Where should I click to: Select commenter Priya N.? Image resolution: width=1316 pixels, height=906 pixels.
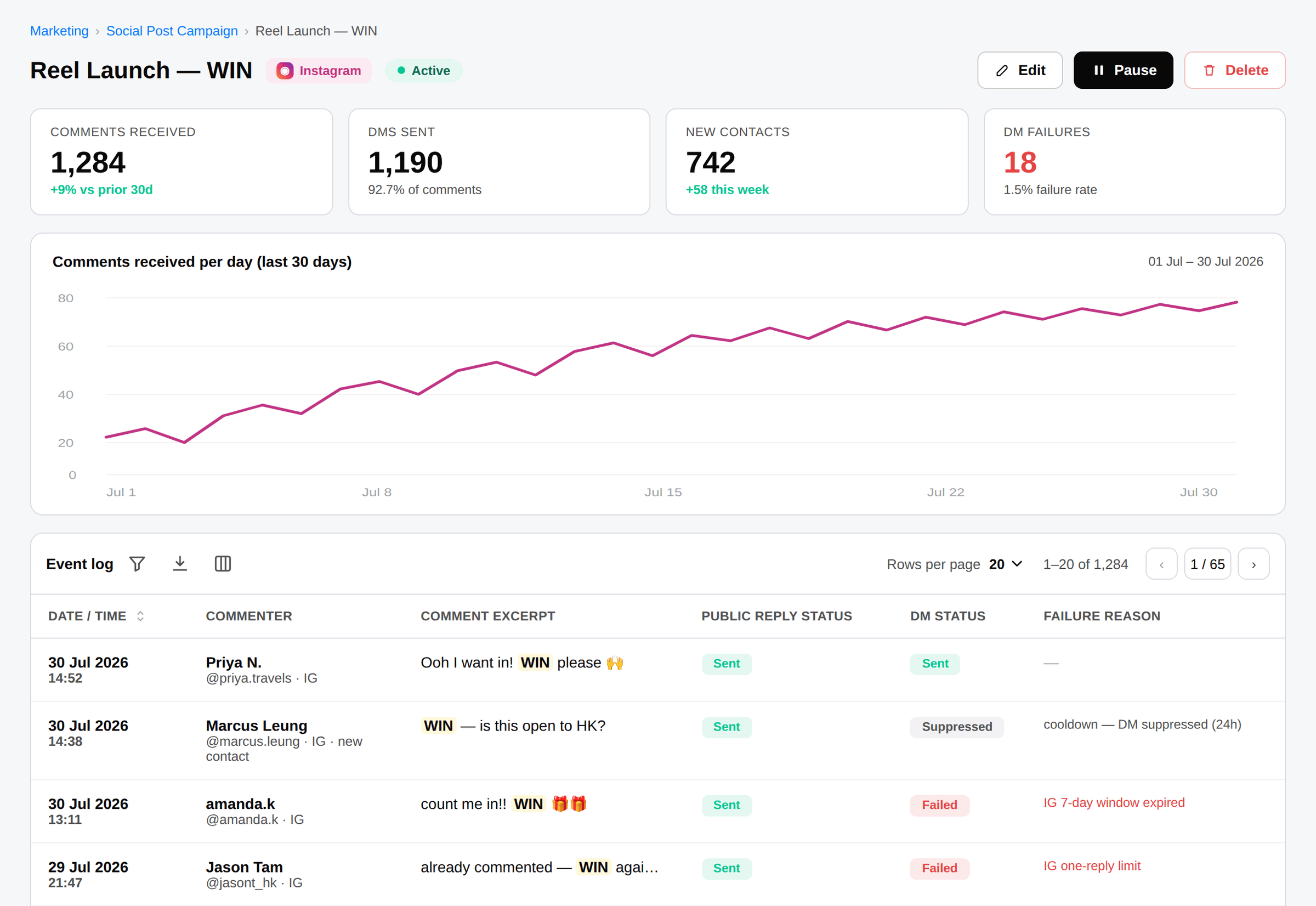click(x=234, y=662)
